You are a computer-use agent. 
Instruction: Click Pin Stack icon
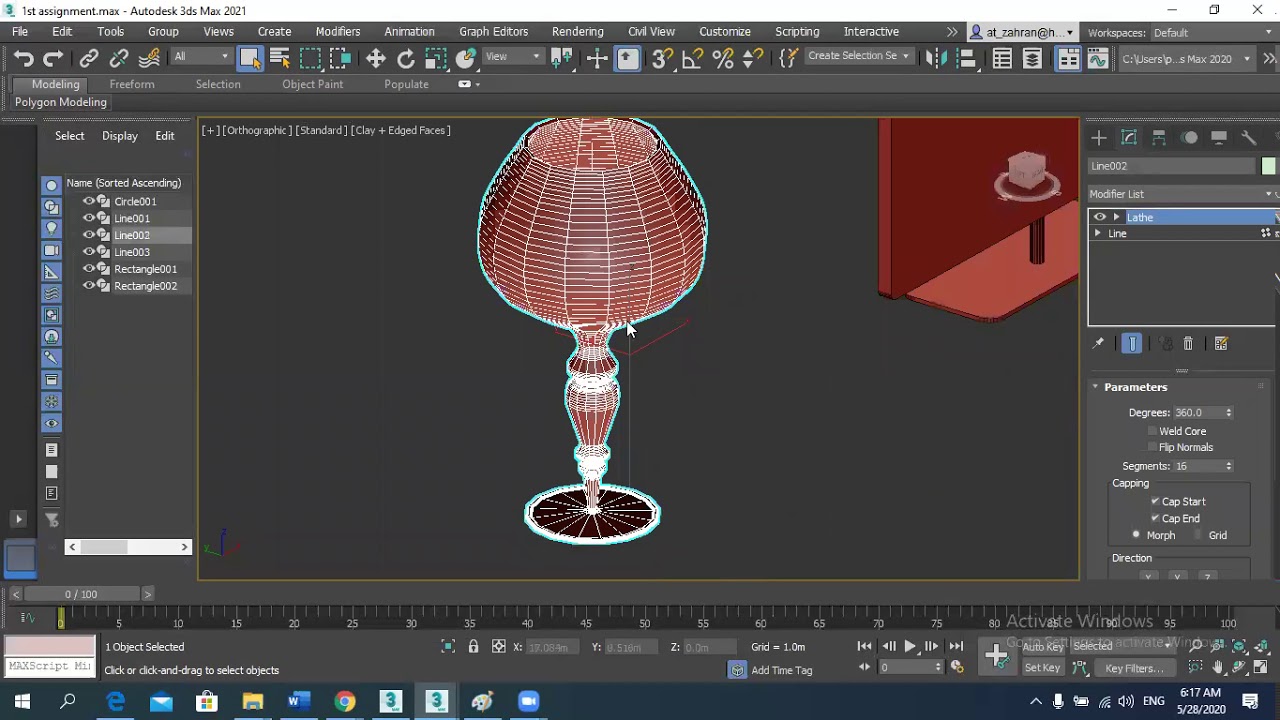coord(1098,344)
